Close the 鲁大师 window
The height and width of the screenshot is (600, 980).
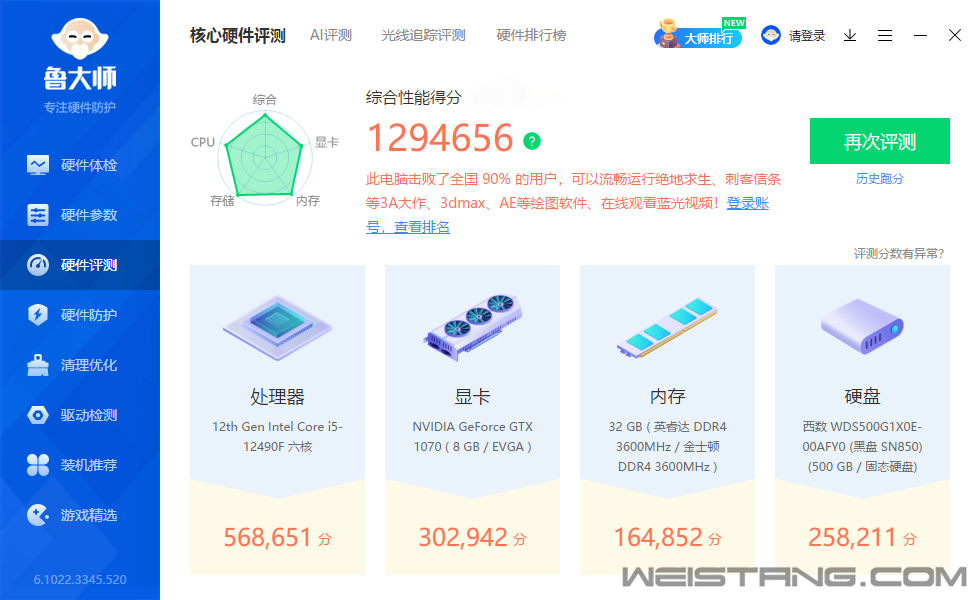(955, 35)
